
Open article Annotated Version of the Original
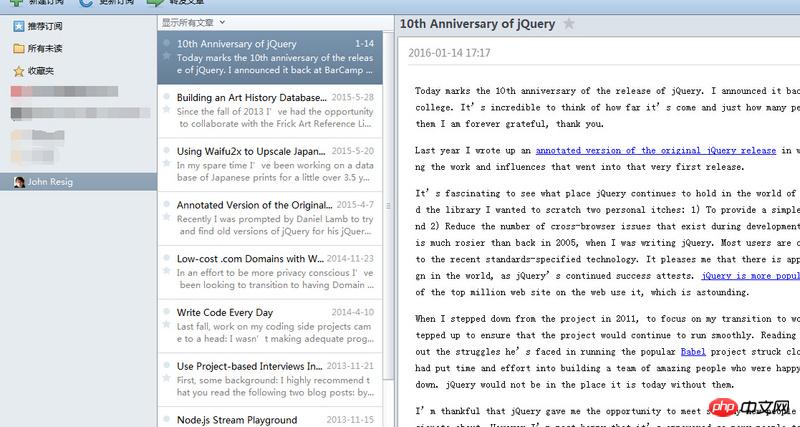tap(255, 205)
